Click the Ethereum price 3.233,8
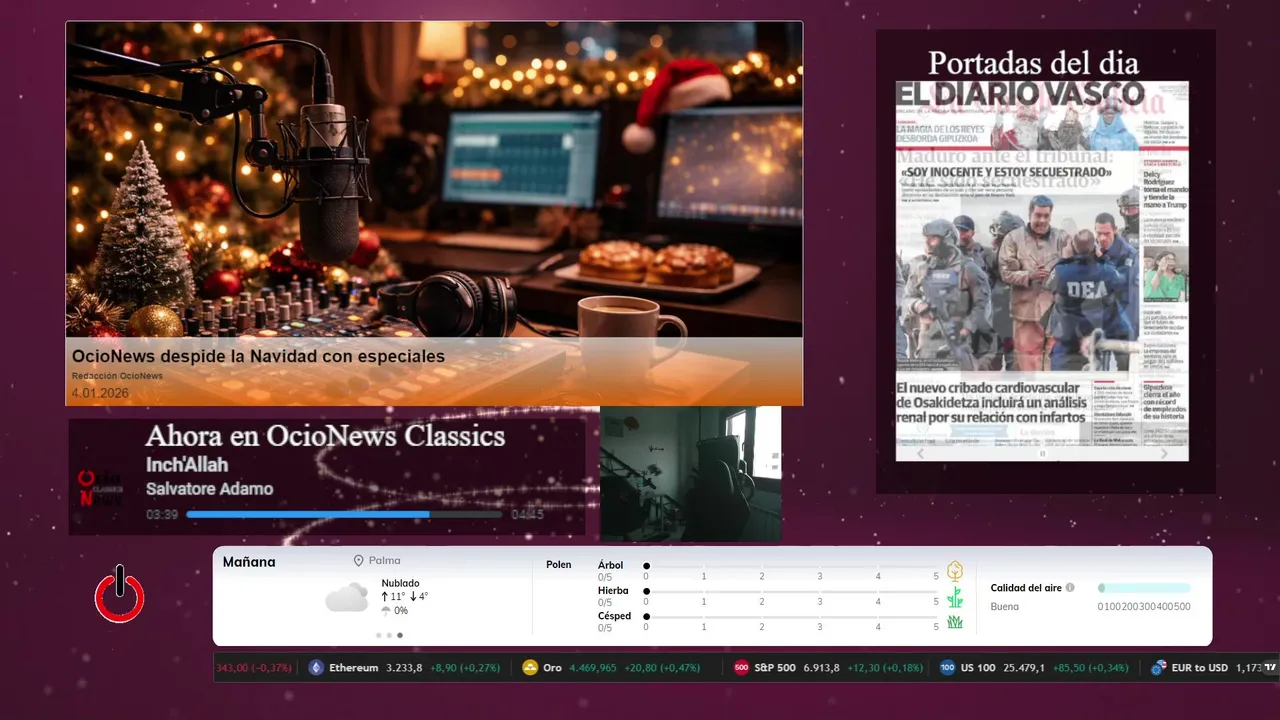 404,668
